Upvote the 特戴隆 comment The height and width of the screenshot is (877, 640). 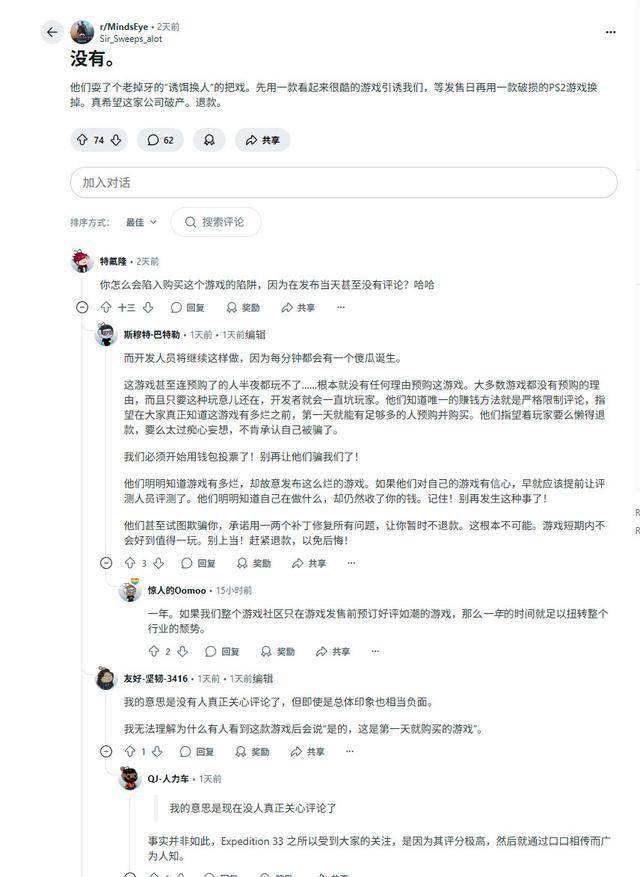106,308
